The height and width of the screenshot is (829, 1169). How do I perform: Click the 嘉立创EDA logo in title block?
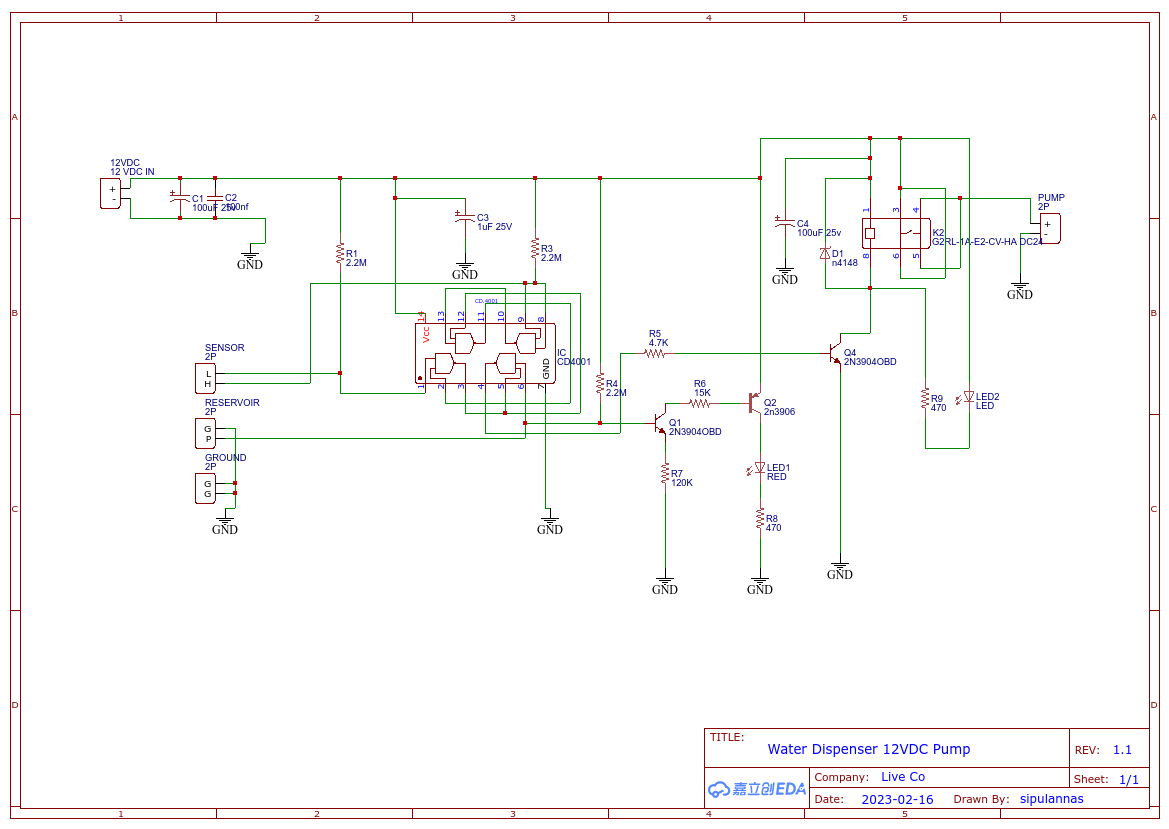pos(755,789)
